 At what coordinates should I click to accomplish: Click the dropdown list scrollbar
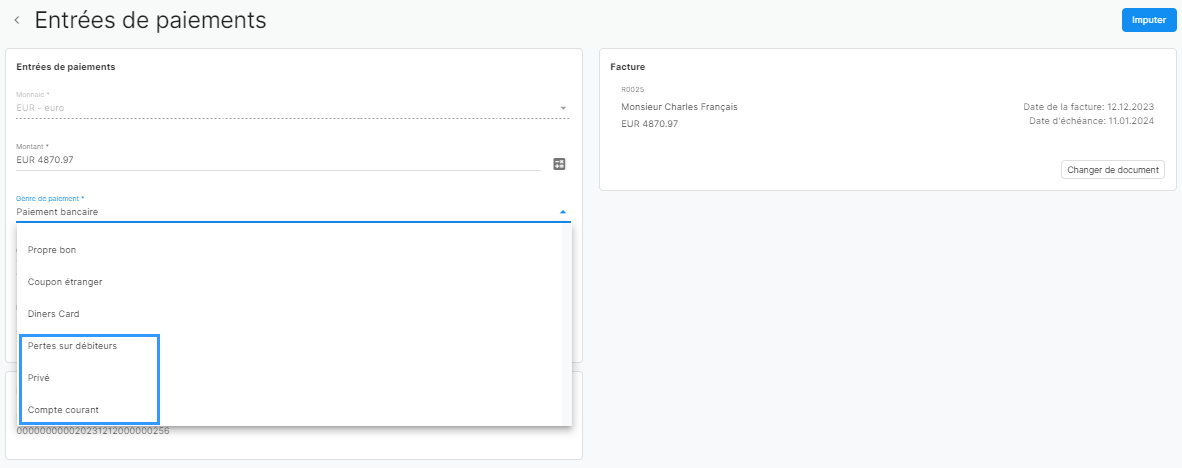point(567,325)
